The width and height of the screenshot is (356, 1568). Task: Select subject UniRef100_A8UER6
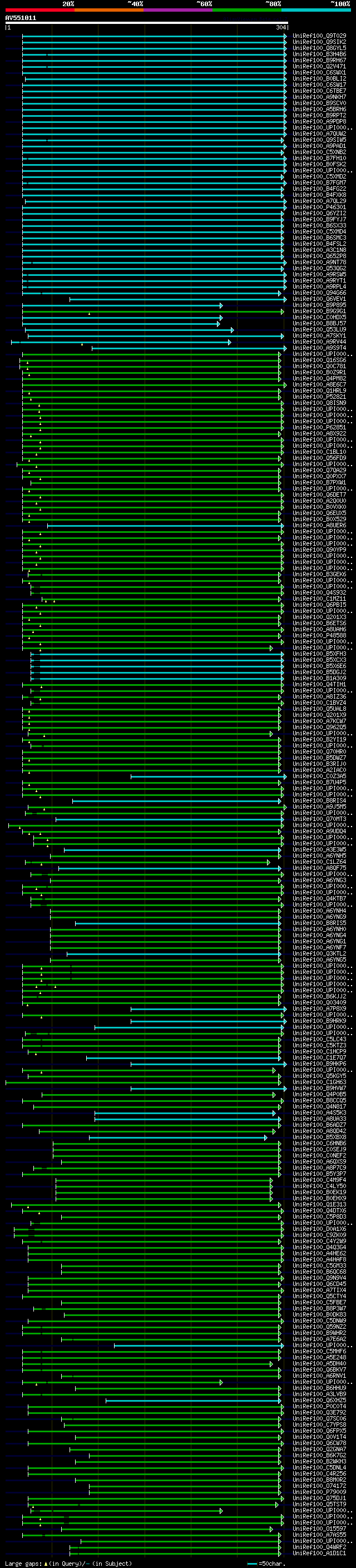tap(319, 525)
